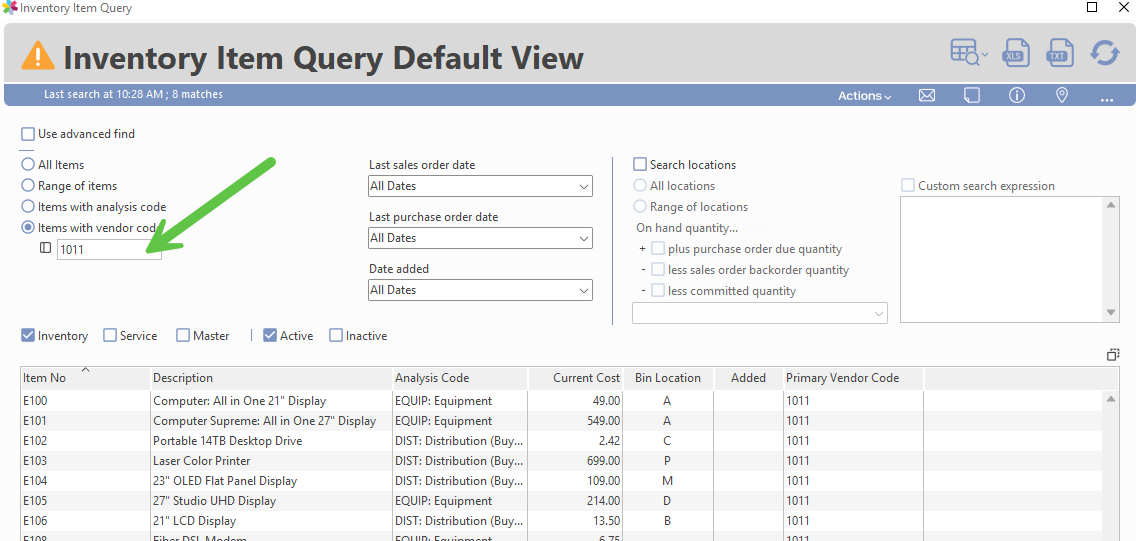Screen dimensions: 1136x541
Task: Select 27" Studio UHD Display row
Action: coord(562,501)
